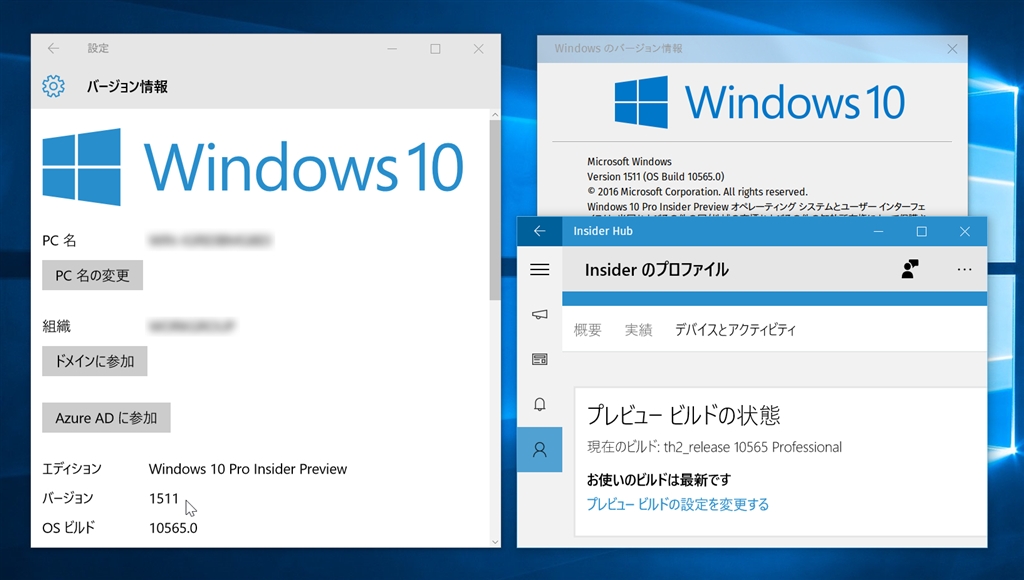The width and height of the screenshot is (1024, 580).
Task: Click the 'Windows 10 Pro Insider Preview' edition text
Action: click(248, 469)
